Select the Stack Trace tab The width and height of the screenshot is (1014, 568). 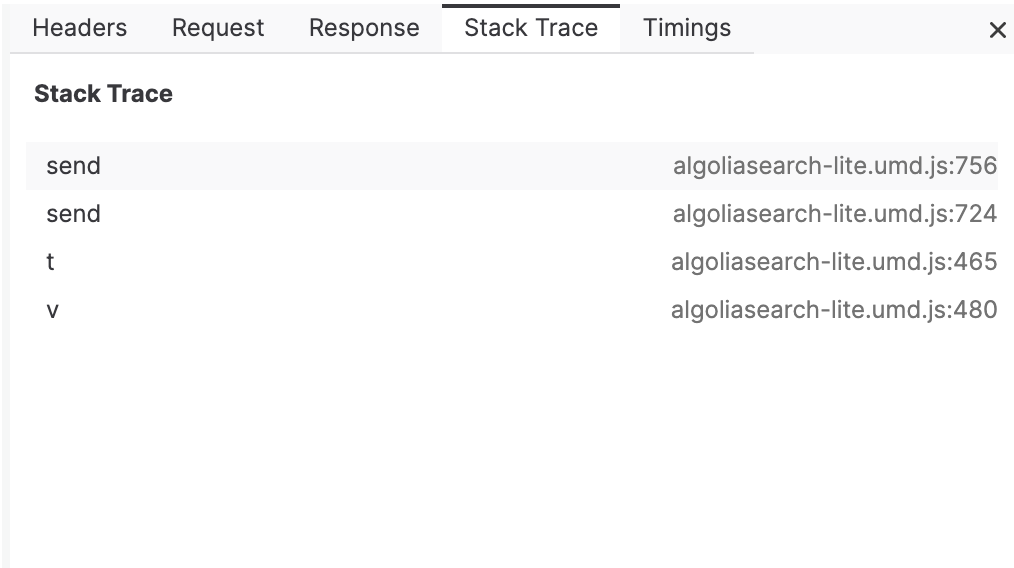pyautogui.click(x=531, y=28)
